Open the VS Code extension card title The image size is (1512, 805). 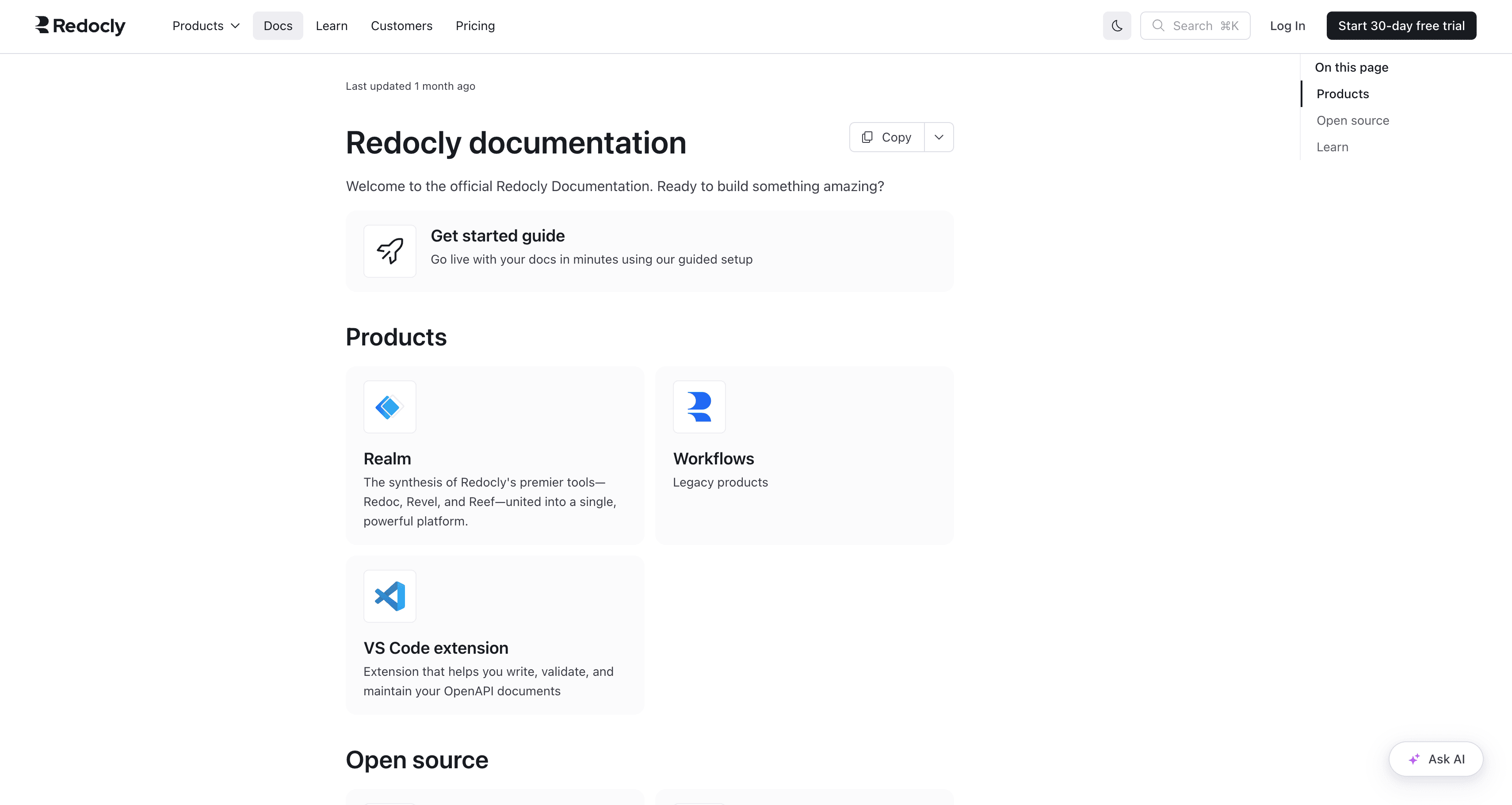[x=436, y=648]
